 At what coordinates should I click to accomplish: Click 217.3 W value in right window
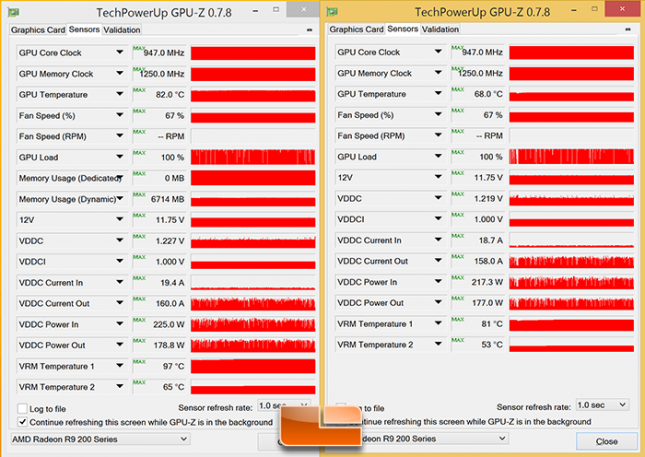click(x=487, y=282)
